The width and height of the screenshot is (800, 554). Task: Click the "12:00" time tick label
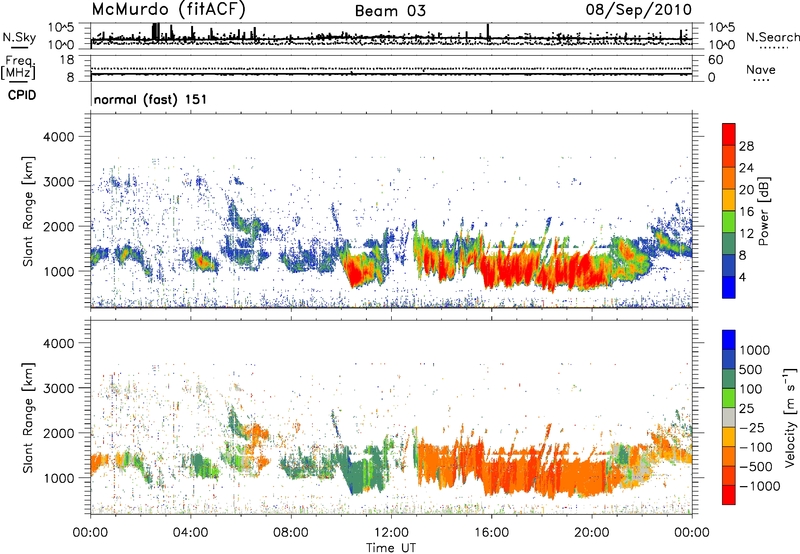click(391, 533)
